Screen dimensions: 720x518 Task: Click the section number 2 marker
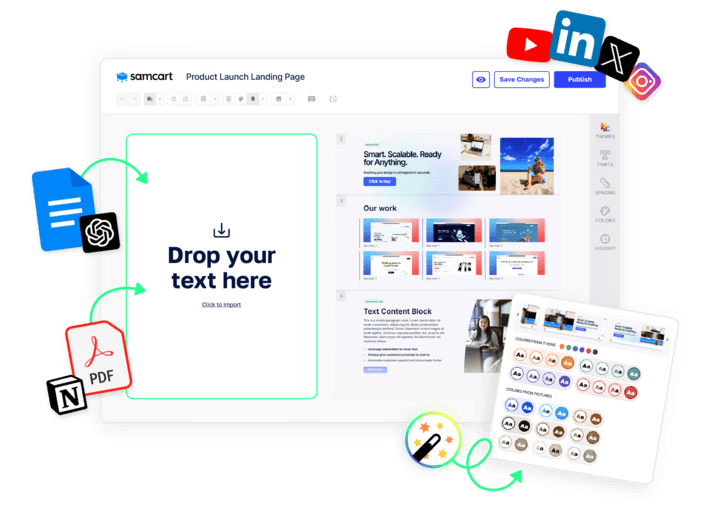[341, 139]
